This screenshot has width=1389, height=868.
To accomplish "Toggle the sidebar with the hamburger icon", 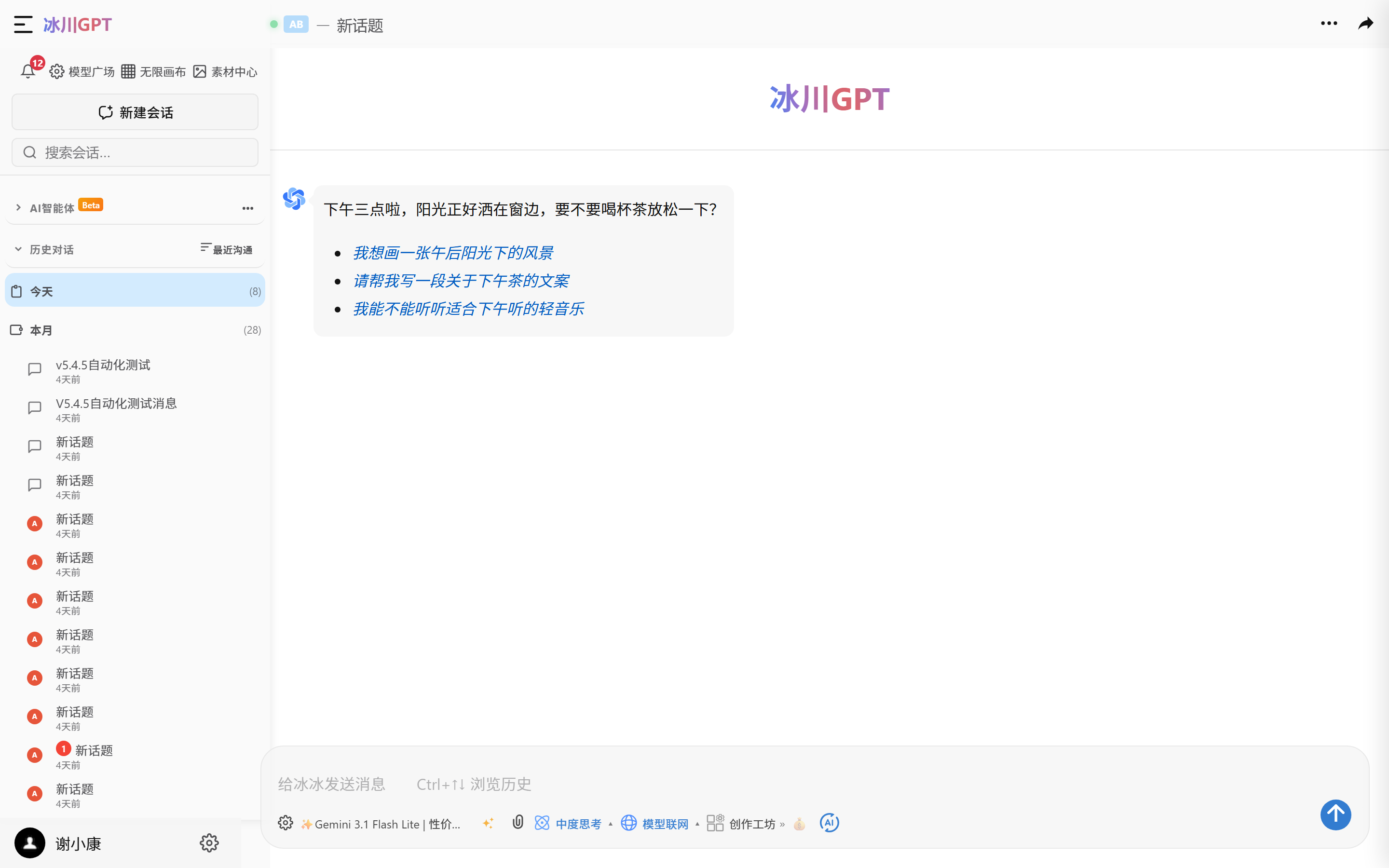I will [x=22, y=25].
